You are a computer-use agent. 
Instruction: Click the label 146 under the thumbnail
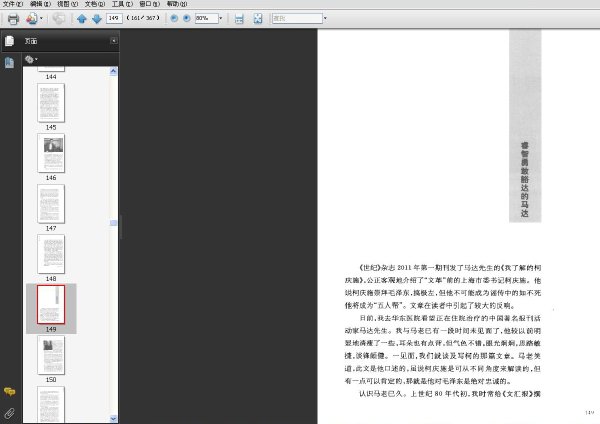coord(51,178)
